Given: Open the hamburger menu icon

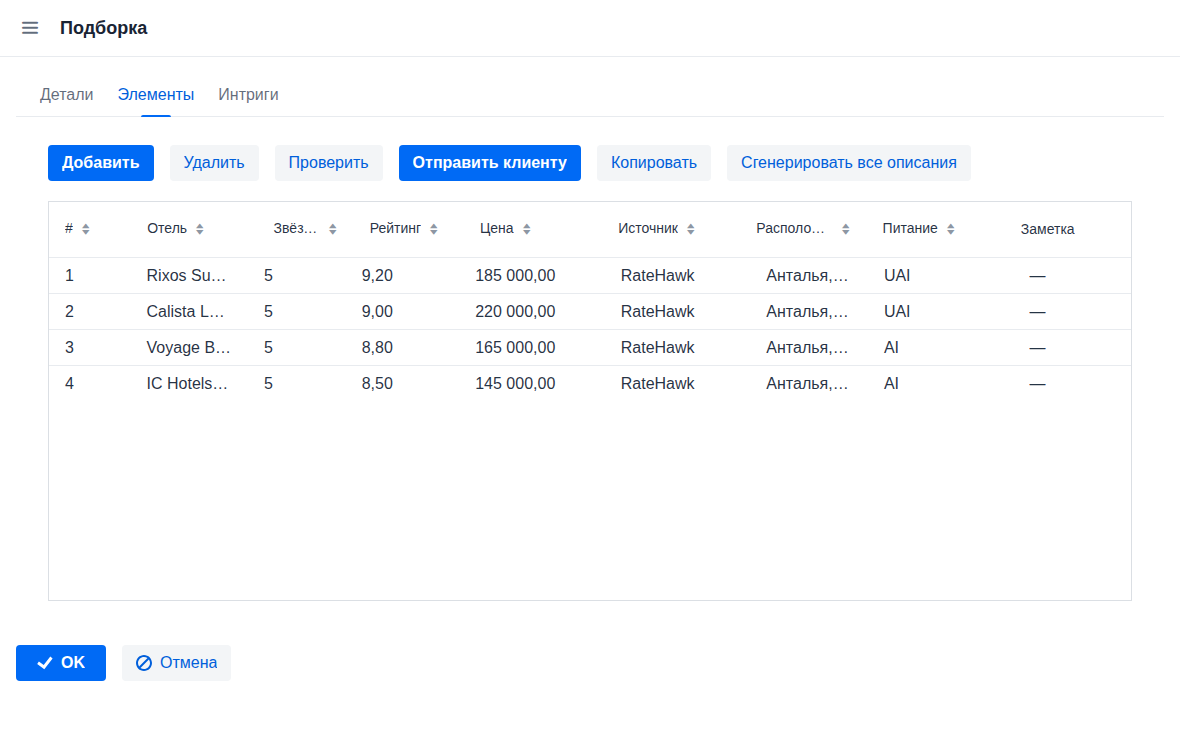Looking at the screenshot, I should pos(30,28).
